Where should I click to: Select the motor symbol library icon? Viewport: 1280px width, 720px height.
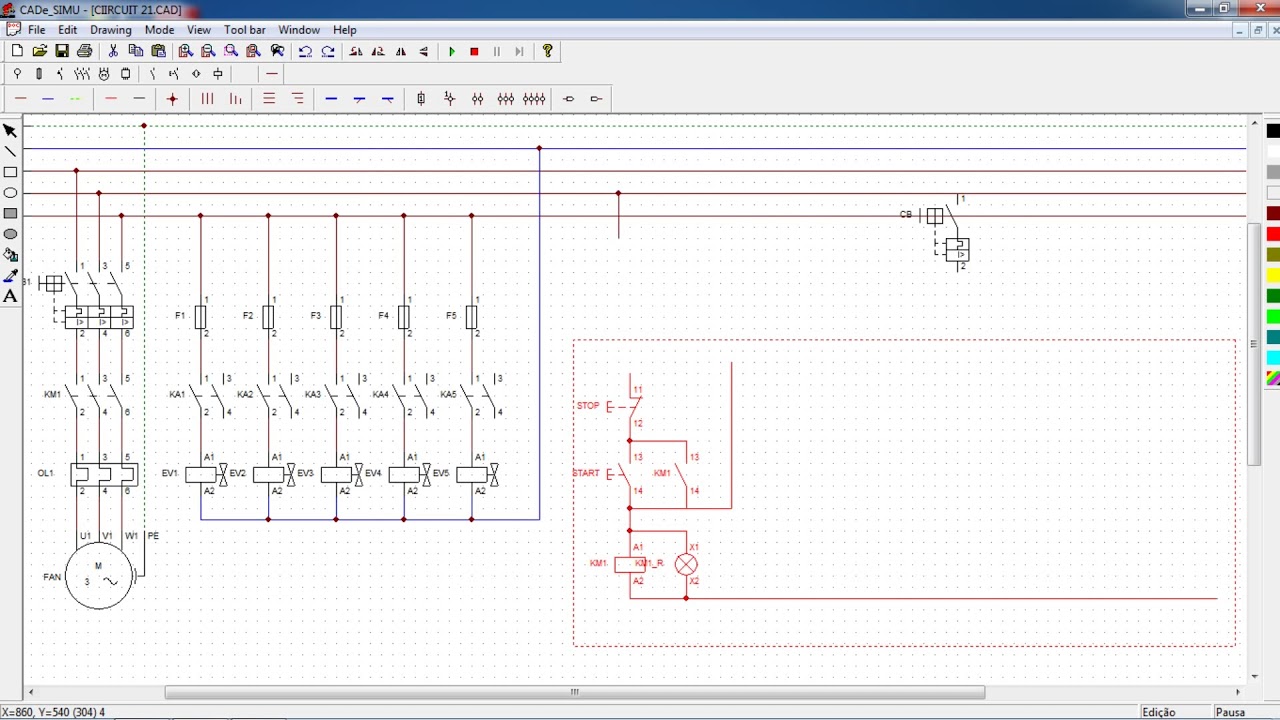104,74
